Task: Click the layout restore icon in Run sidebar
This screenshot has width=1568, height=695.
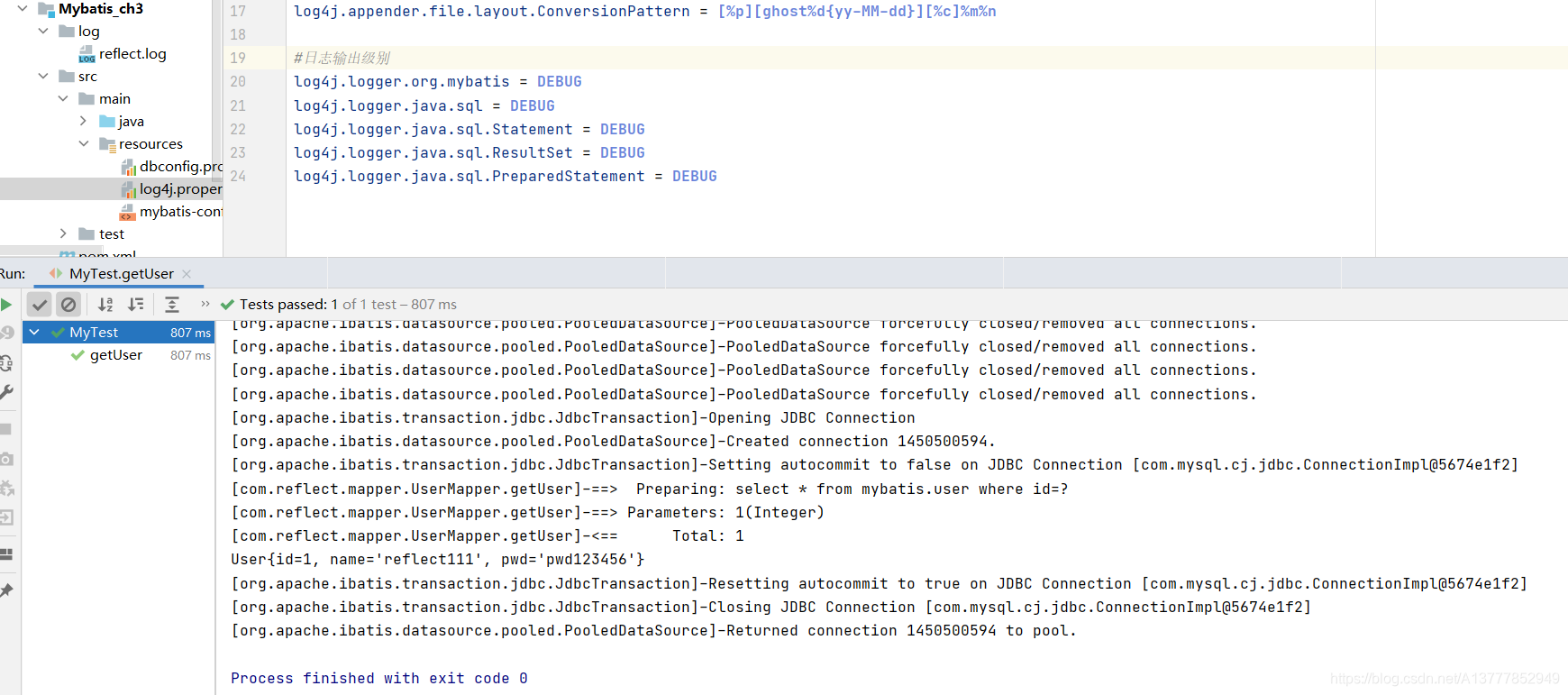Action: click(x=5, y=553)
